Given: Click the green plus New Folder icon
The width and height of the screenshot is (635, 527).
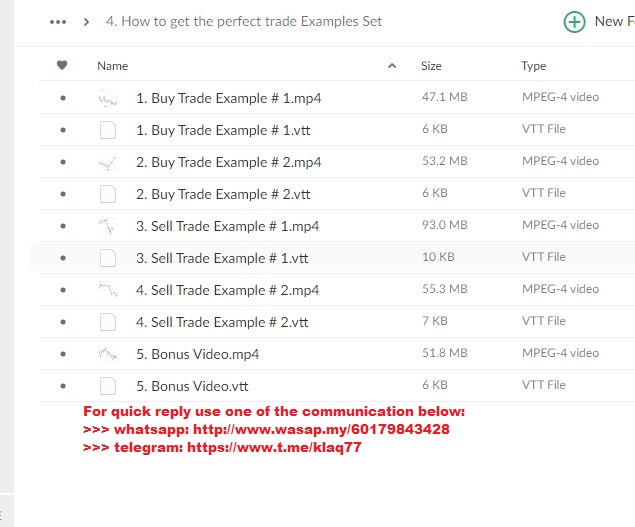Looking at the screenshot, I should [x=574, y=22].
